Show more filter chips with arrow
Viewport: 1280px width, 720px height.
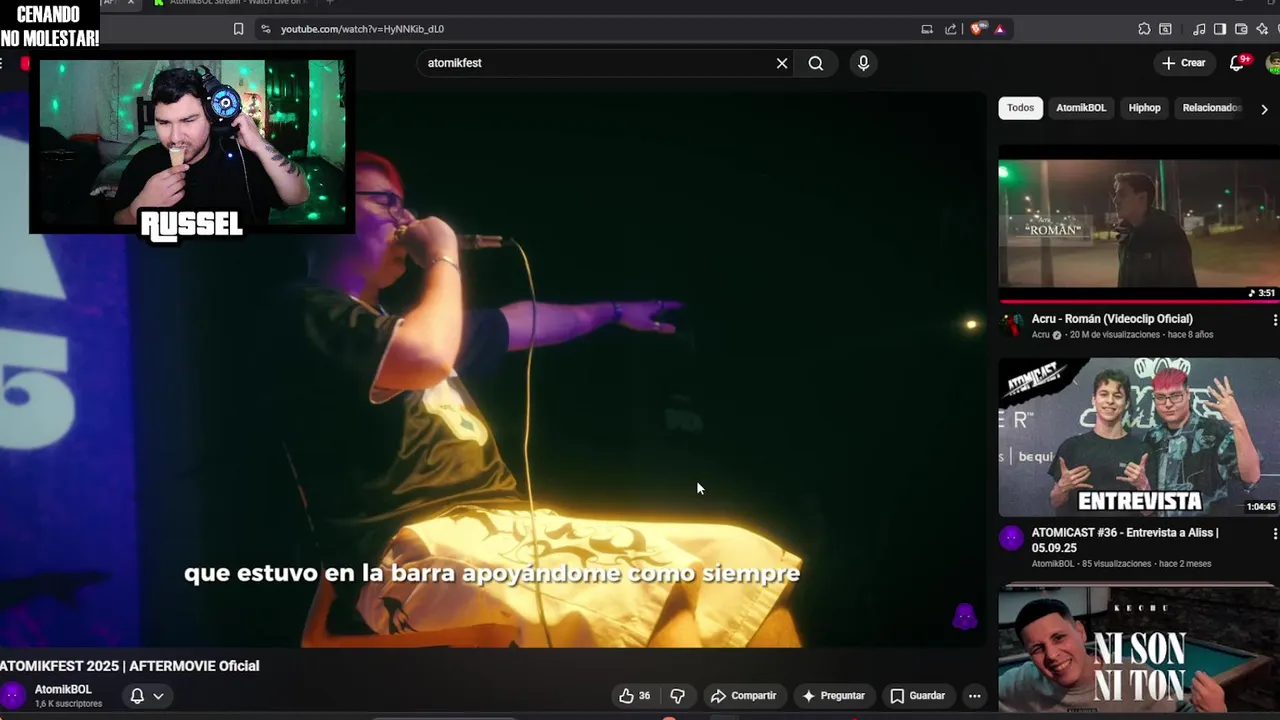pyautogui.click(x=1264, y=109)
